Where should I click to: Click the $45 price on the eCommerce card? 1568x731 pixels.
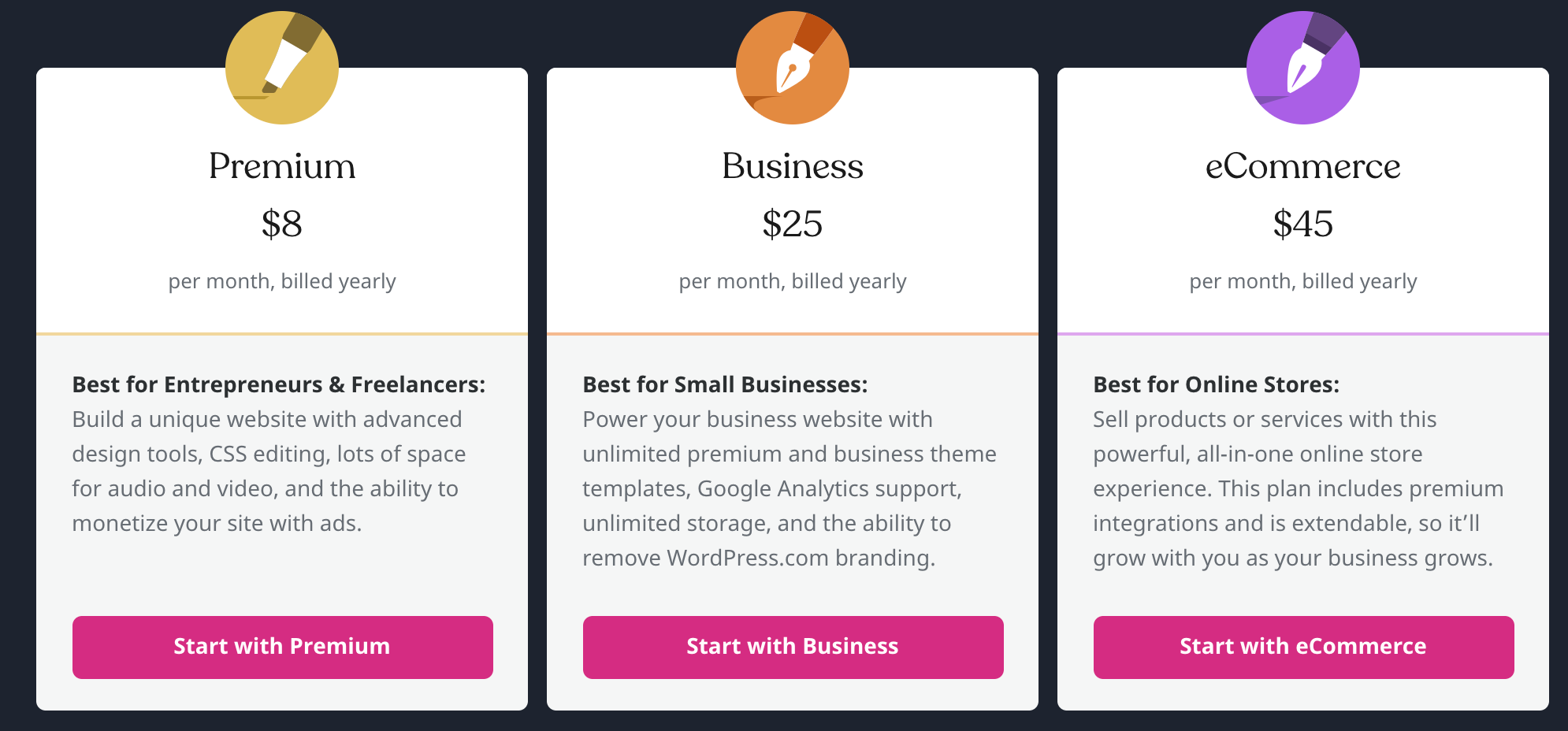point(1303,224)
